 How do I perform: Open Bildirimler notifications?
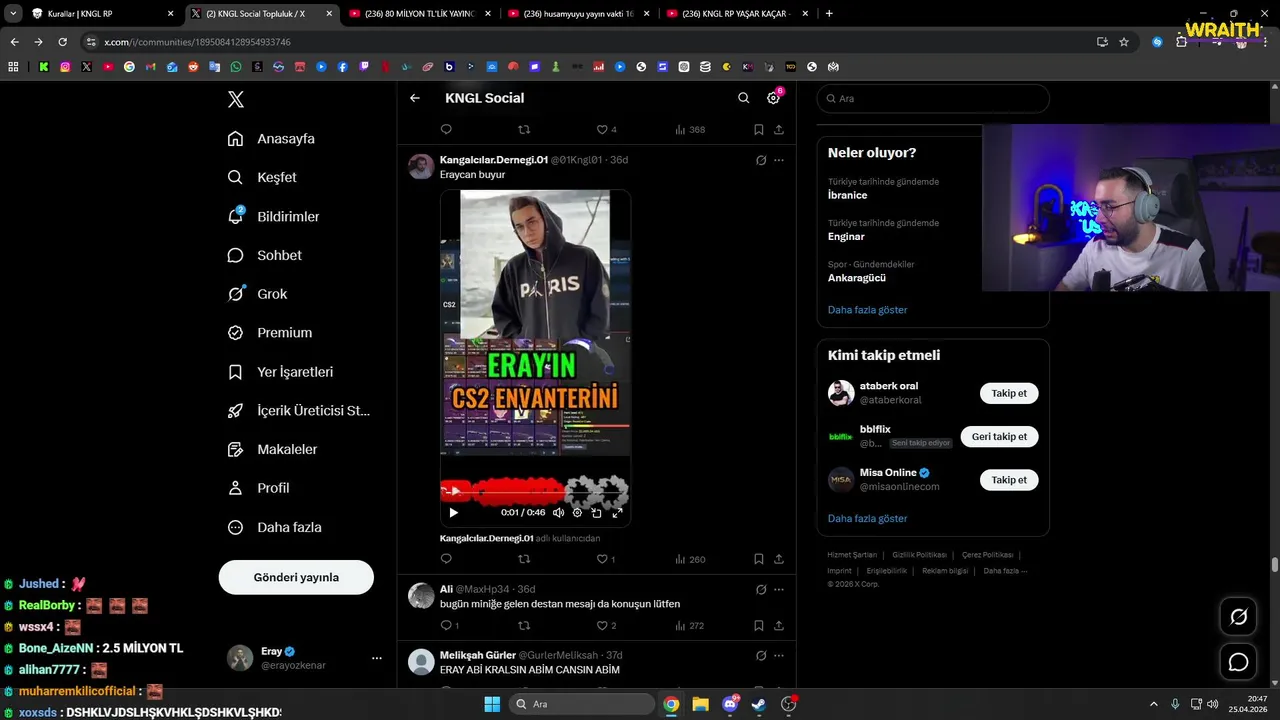click(273, 216)
